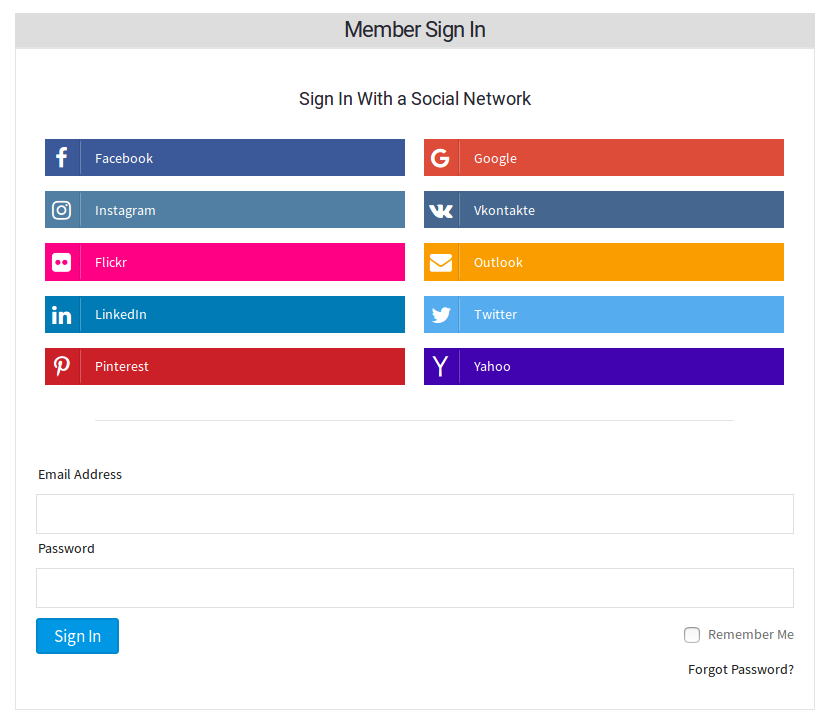The height and width of the screenshot is (724, 830).
Task: Enable the Remember Me checkbox
Action: [x=692, y=635]
